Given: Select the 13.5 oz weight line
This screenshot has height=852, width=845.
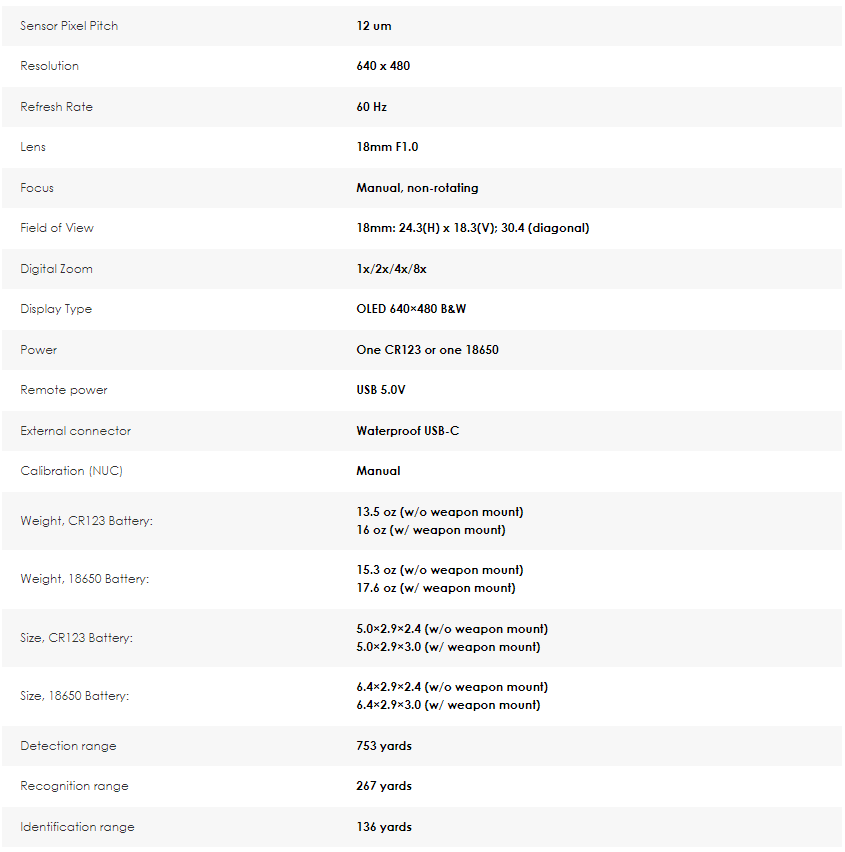Looking at the screenshot, I should [x=440, y=512].
